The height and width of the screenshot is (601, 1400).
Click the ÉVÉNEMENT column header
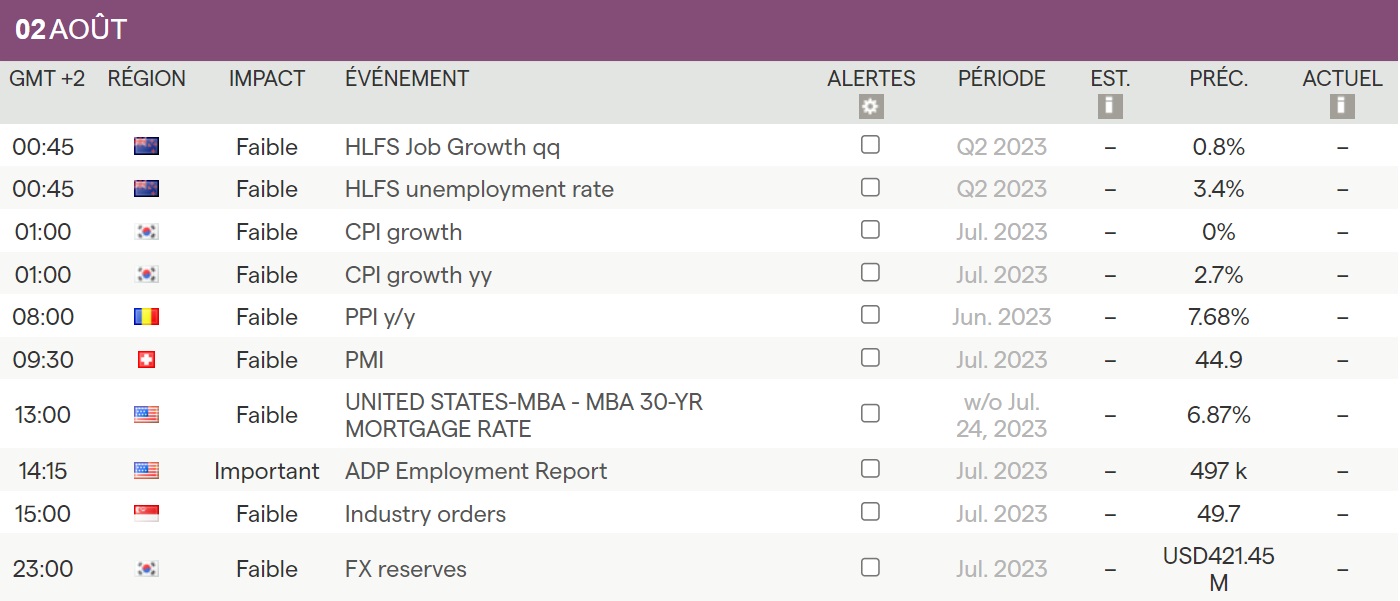[x=407, y=79]
